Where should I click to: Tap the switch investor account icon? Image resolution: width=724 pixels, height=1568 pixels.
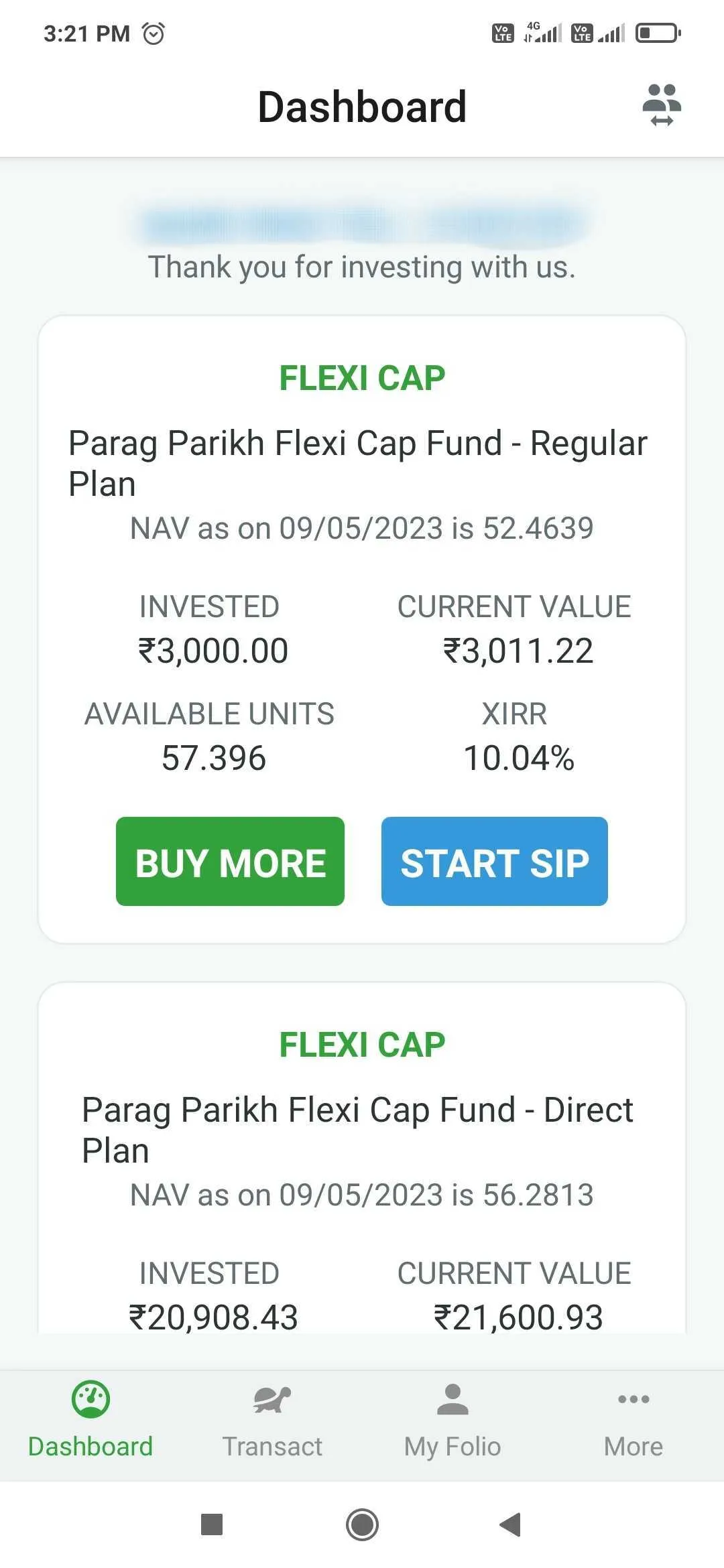click(662, 105)
